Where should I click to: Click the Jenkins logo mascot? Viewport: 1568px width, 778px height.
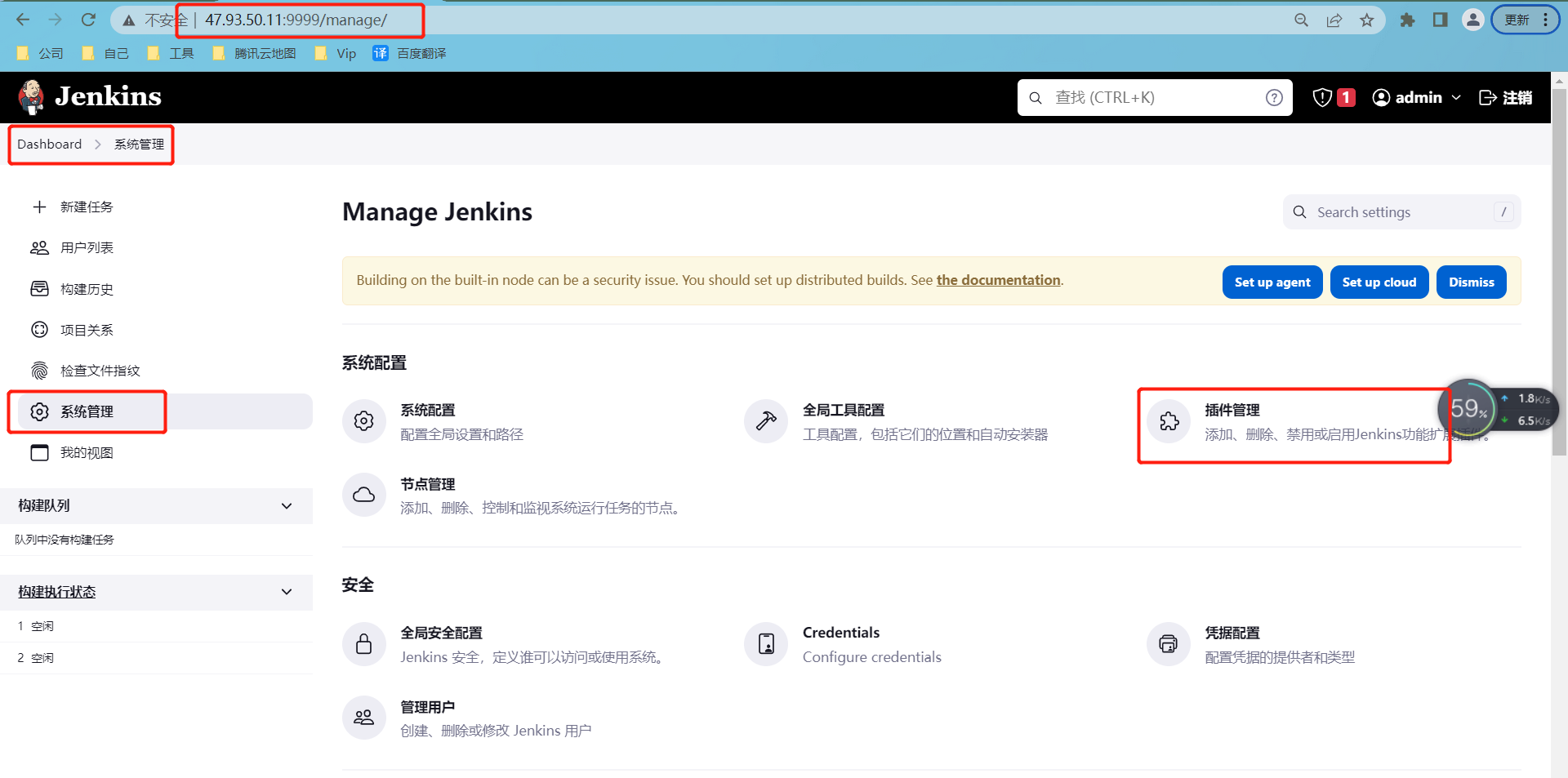[x=32, y=97]
